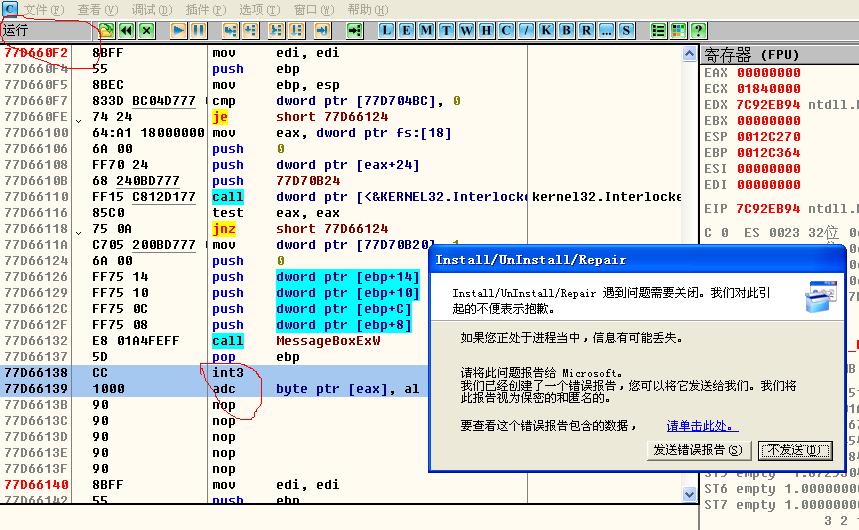Select the EBP register value 0012C364
This screenshot has width=859, height=530.
coord(769,153)
